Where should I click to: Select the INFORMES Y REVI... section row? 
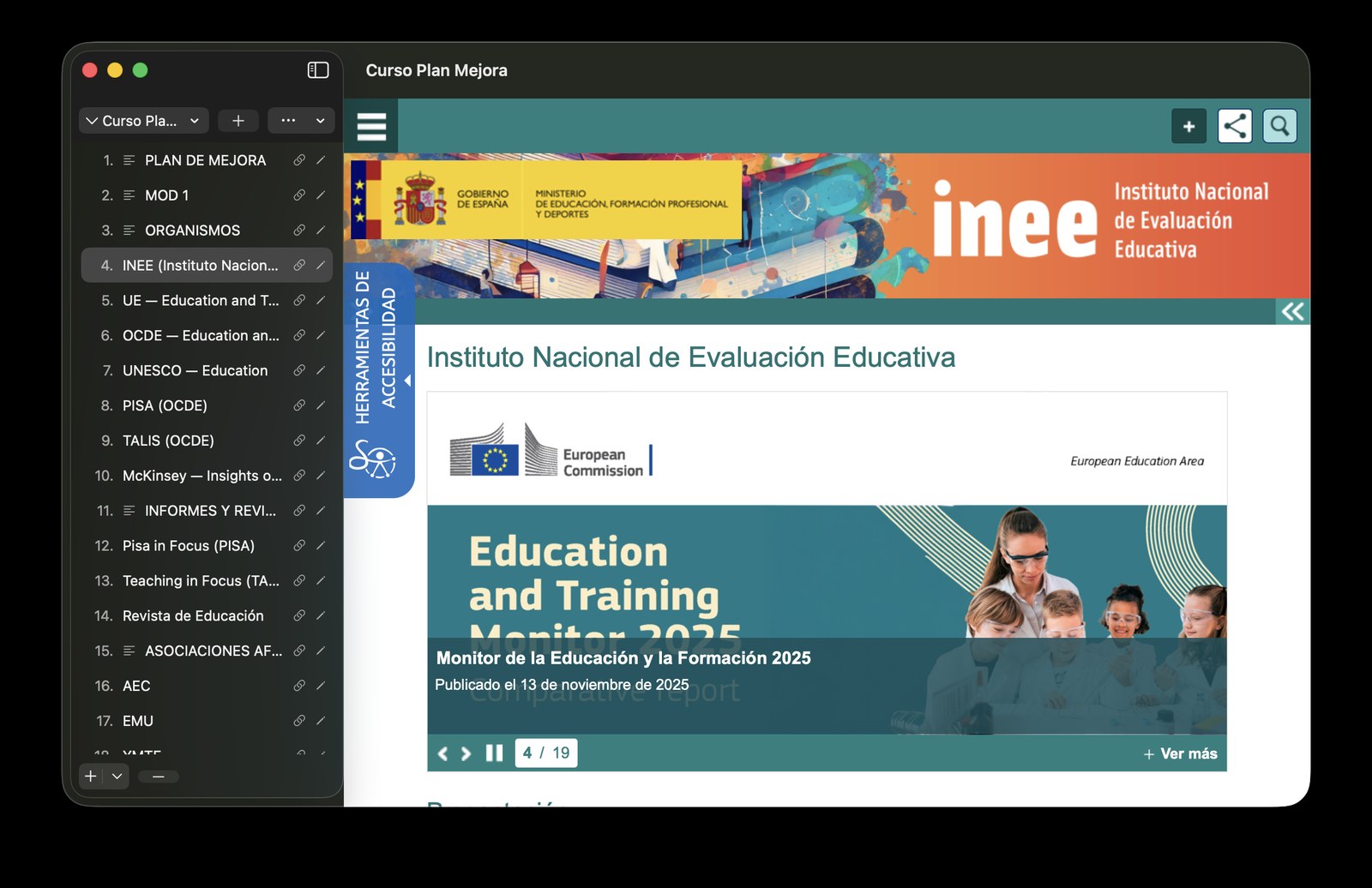coord(206,511)
